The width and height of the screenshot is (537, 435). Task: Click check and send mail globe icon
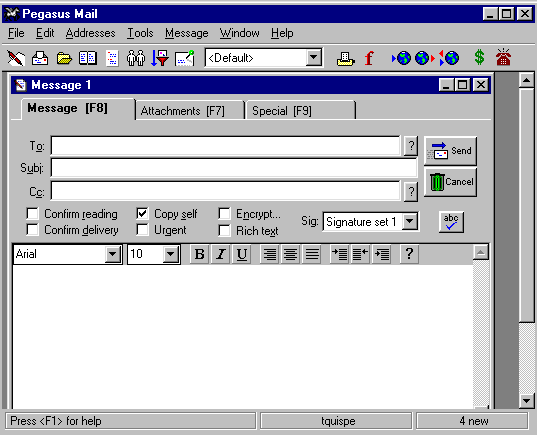pyautogui.click(x=449, y=58)
